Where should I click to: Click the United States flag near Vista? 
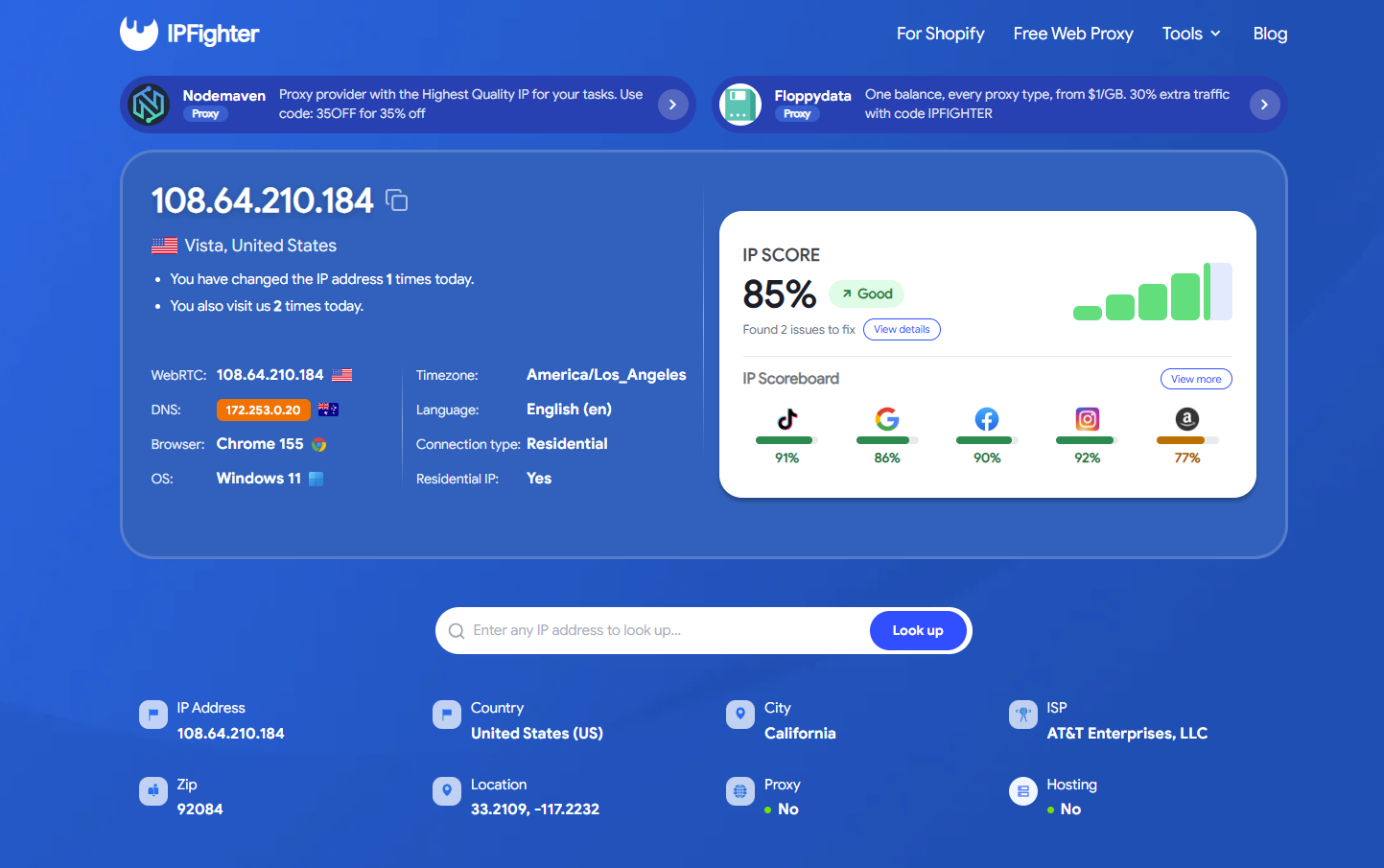pyautogui.click(x=164, y=246)
